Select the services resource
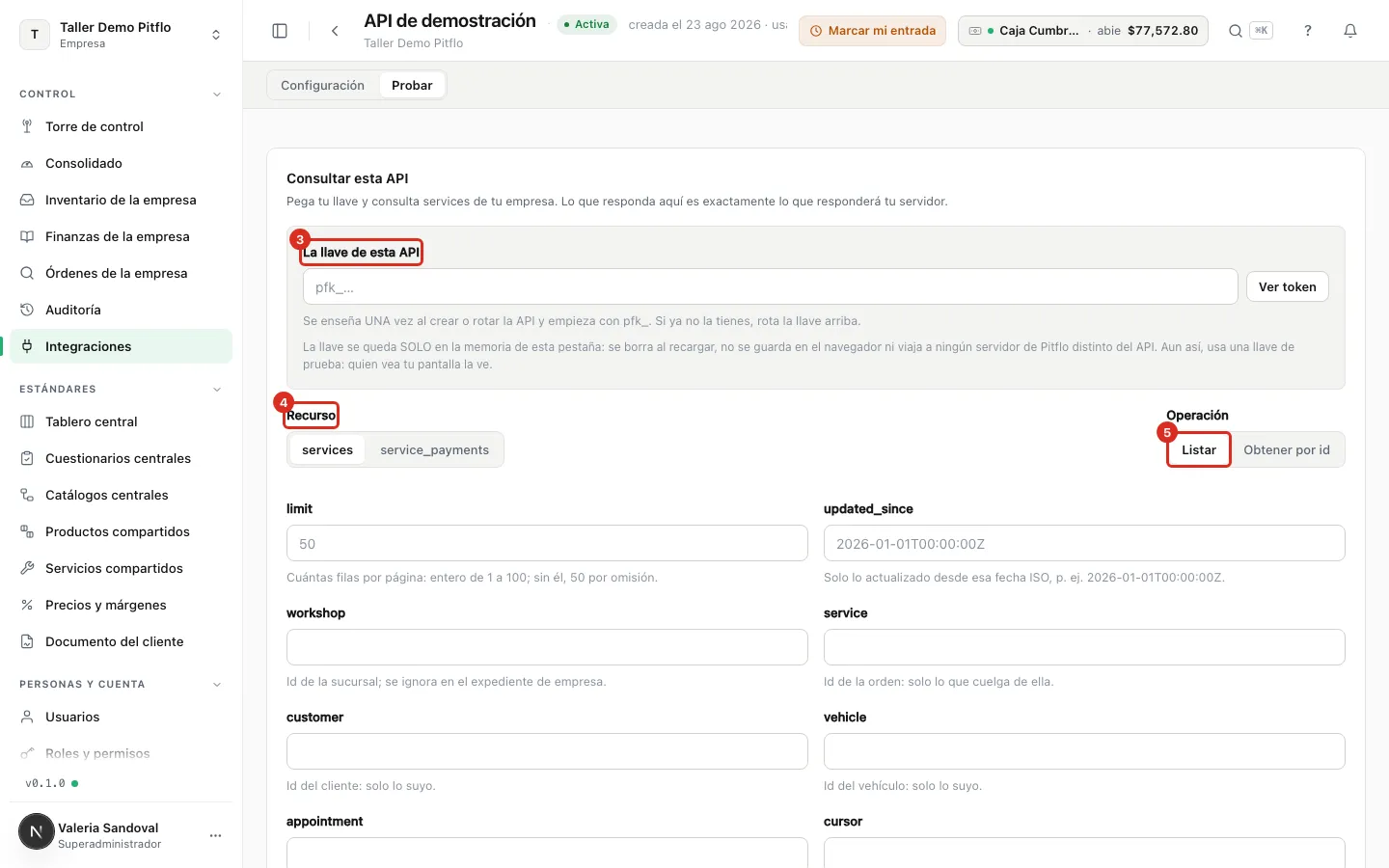The height and width of the screenshot is (868, 1389). point(327,449)
